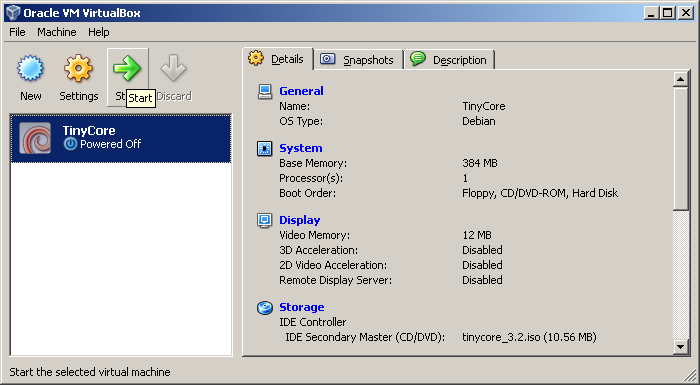700x385 pixels.
Task: Switch to the Snapshots tab
Action: (x=358, y=60)
